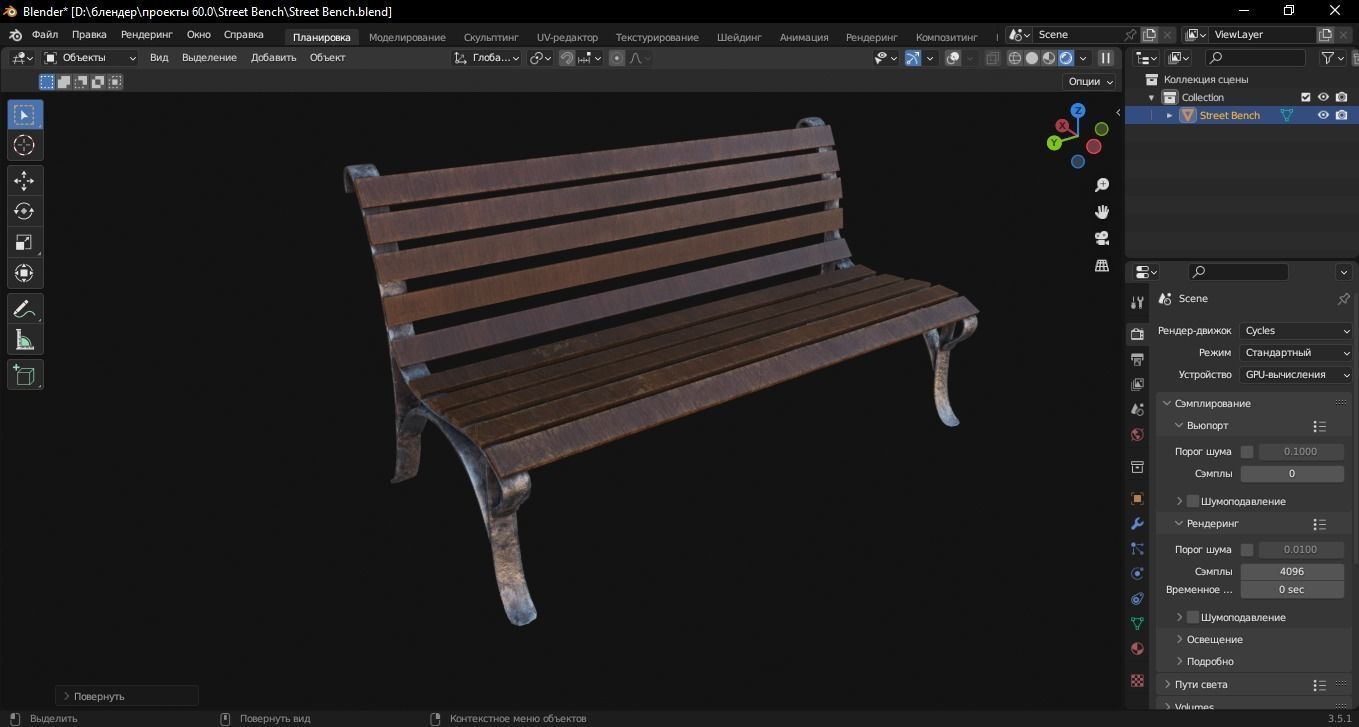
Task: Select the Select Box tool
Action: click(25, 115)
